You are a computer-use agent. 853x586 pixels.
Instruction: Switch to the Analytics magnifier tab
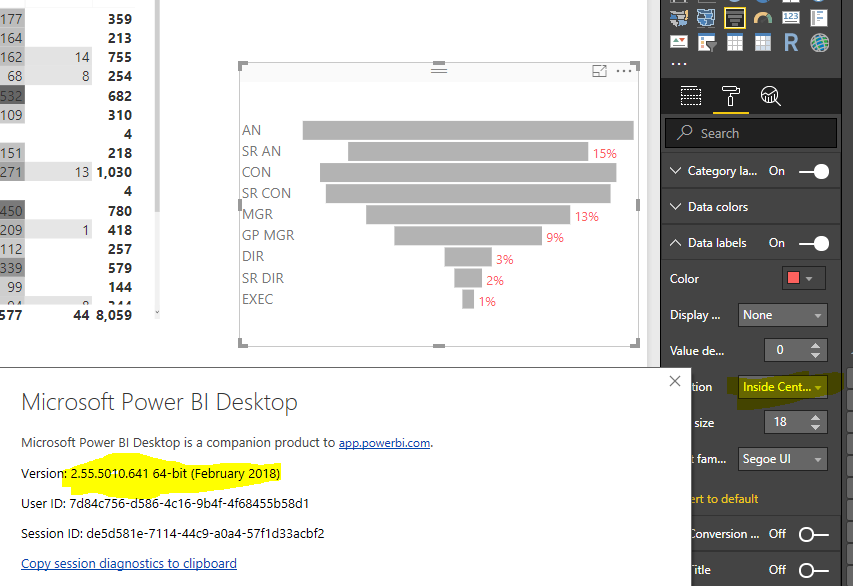point(770,96)
